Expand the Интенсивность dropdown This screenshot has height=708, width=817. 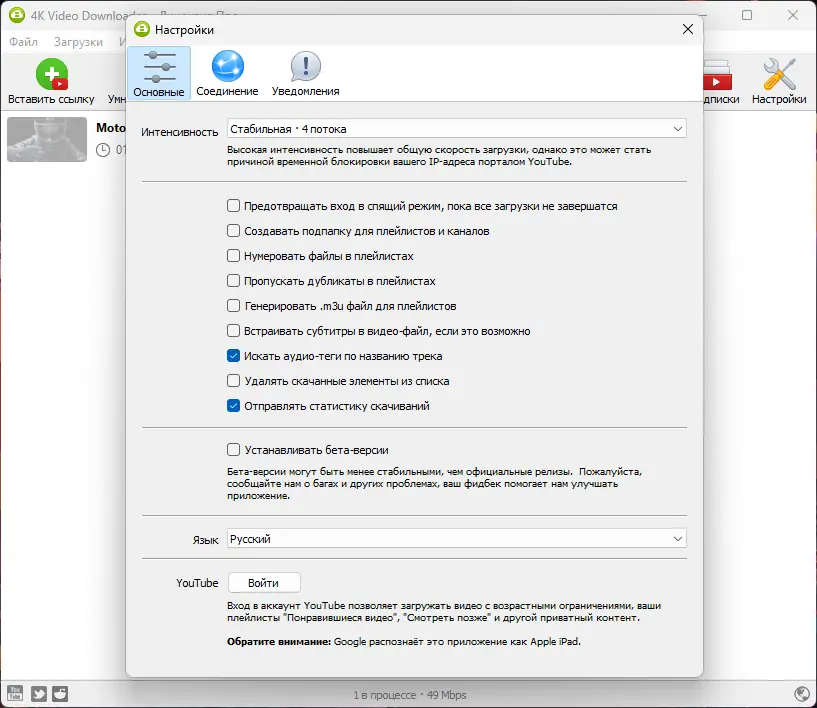(456, 129)
